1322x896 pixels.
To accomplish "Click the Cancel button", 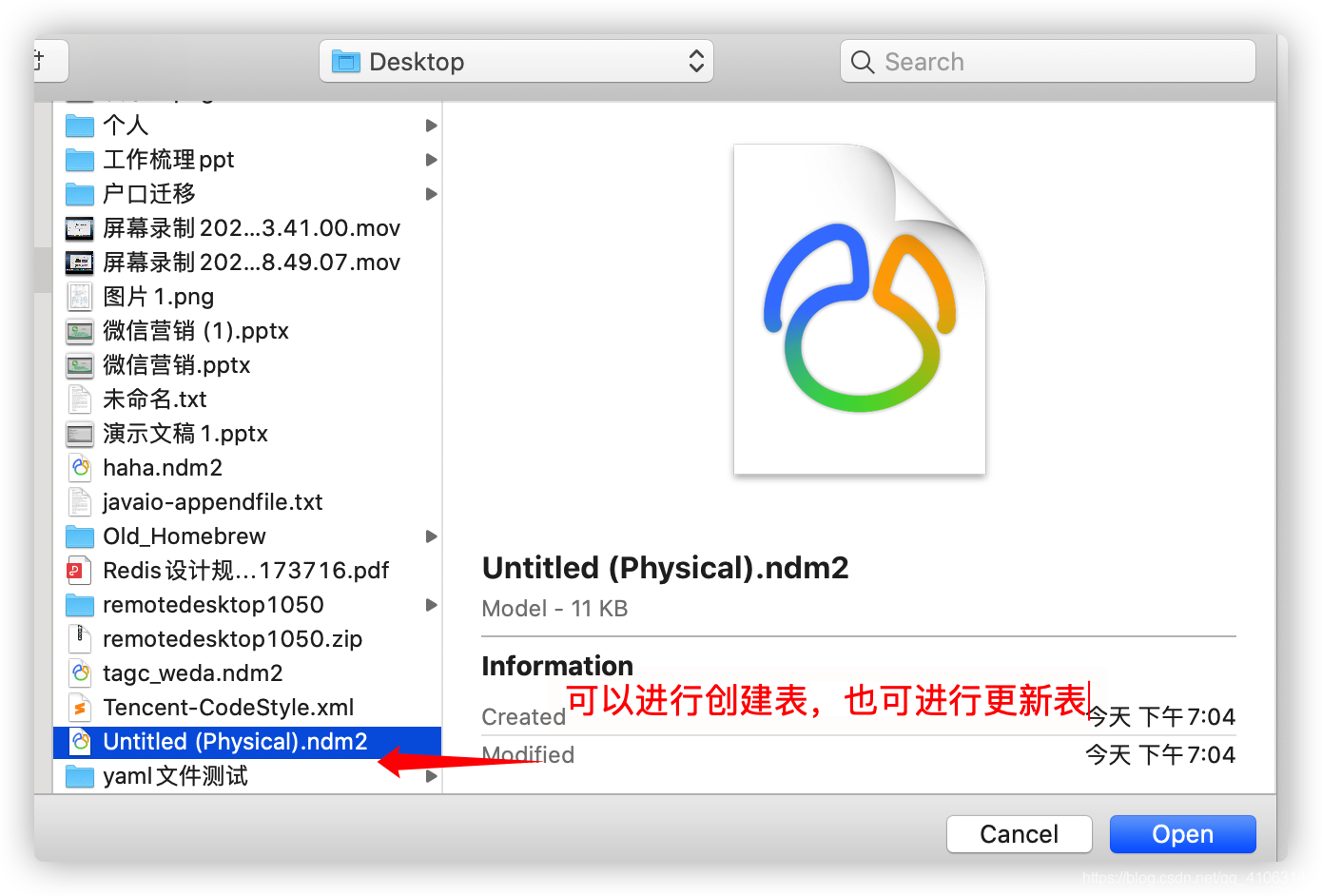I will (1019, 834).
